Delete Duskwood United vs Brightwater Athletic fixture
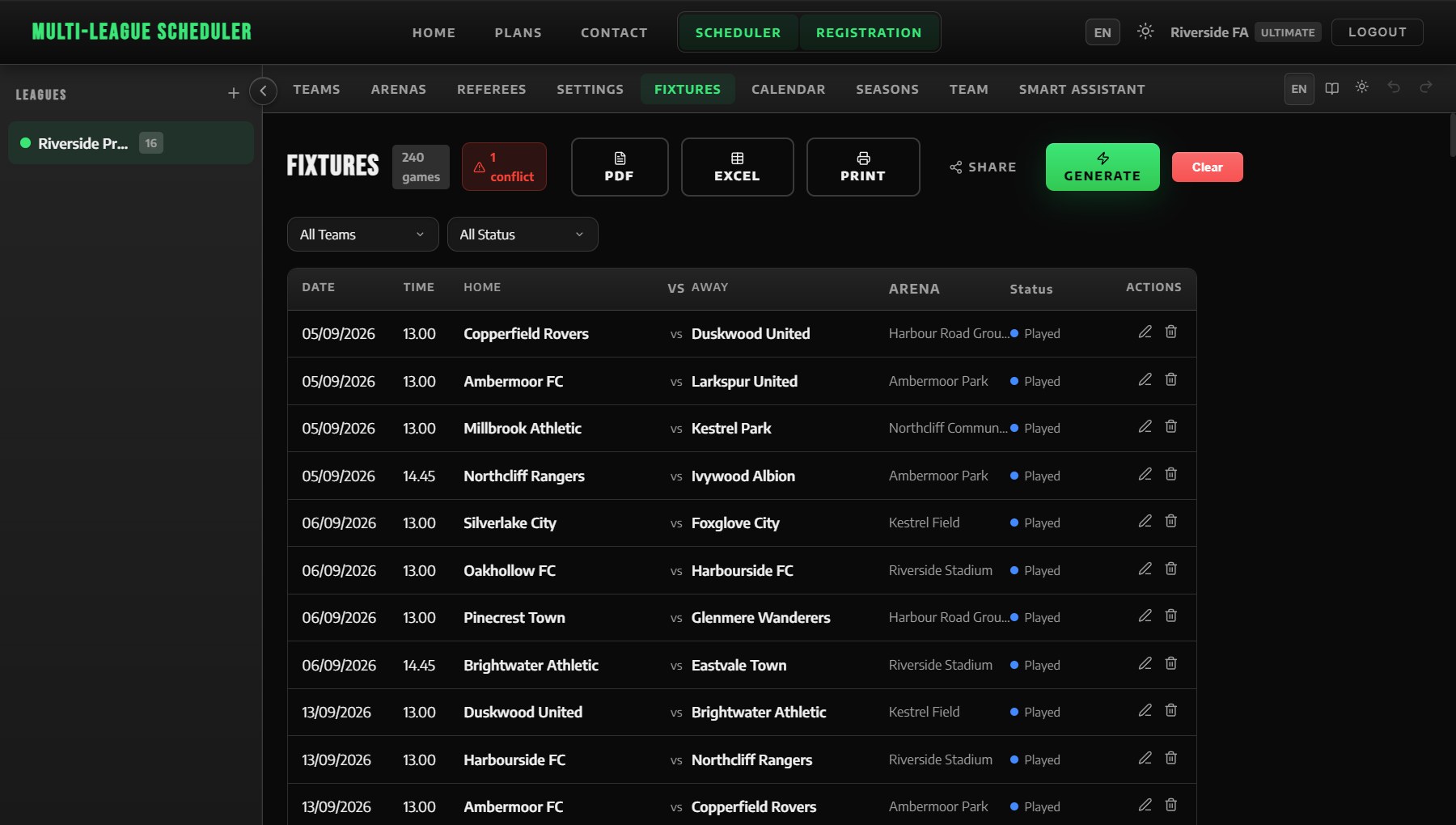 point(1170,710)
